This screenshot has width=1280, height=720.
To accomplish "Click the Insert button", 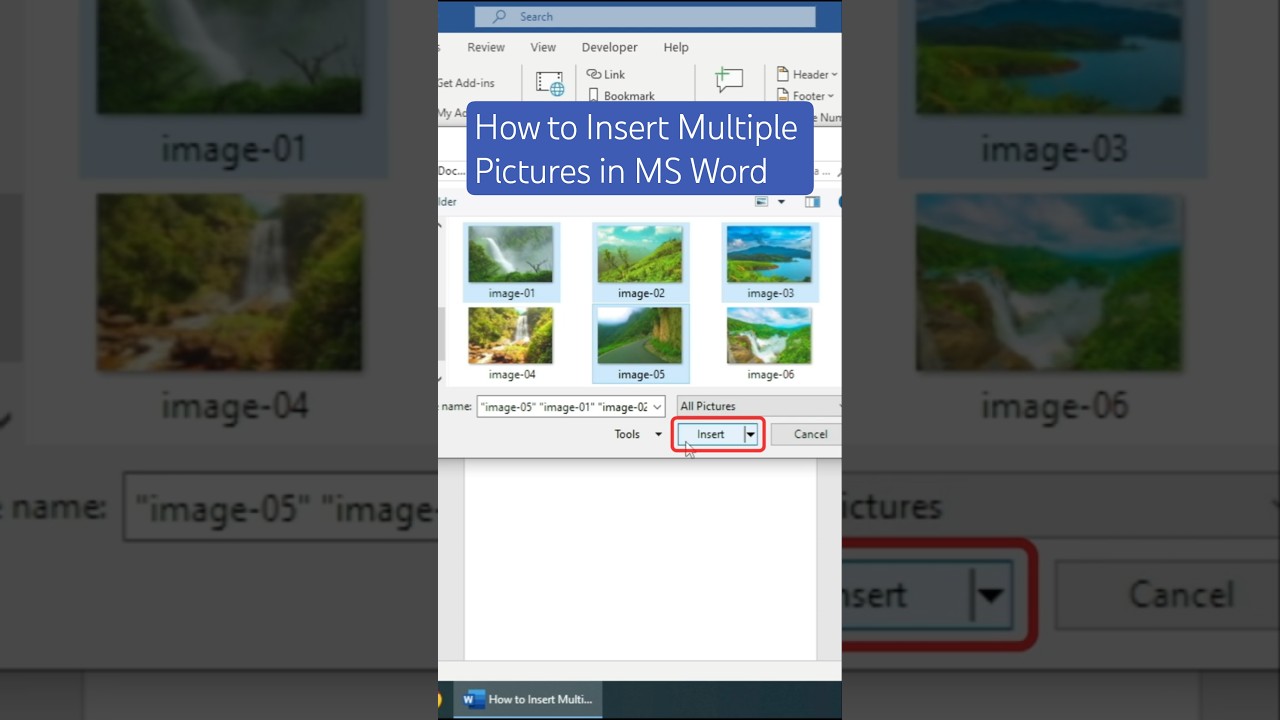I will click(711, 434).
